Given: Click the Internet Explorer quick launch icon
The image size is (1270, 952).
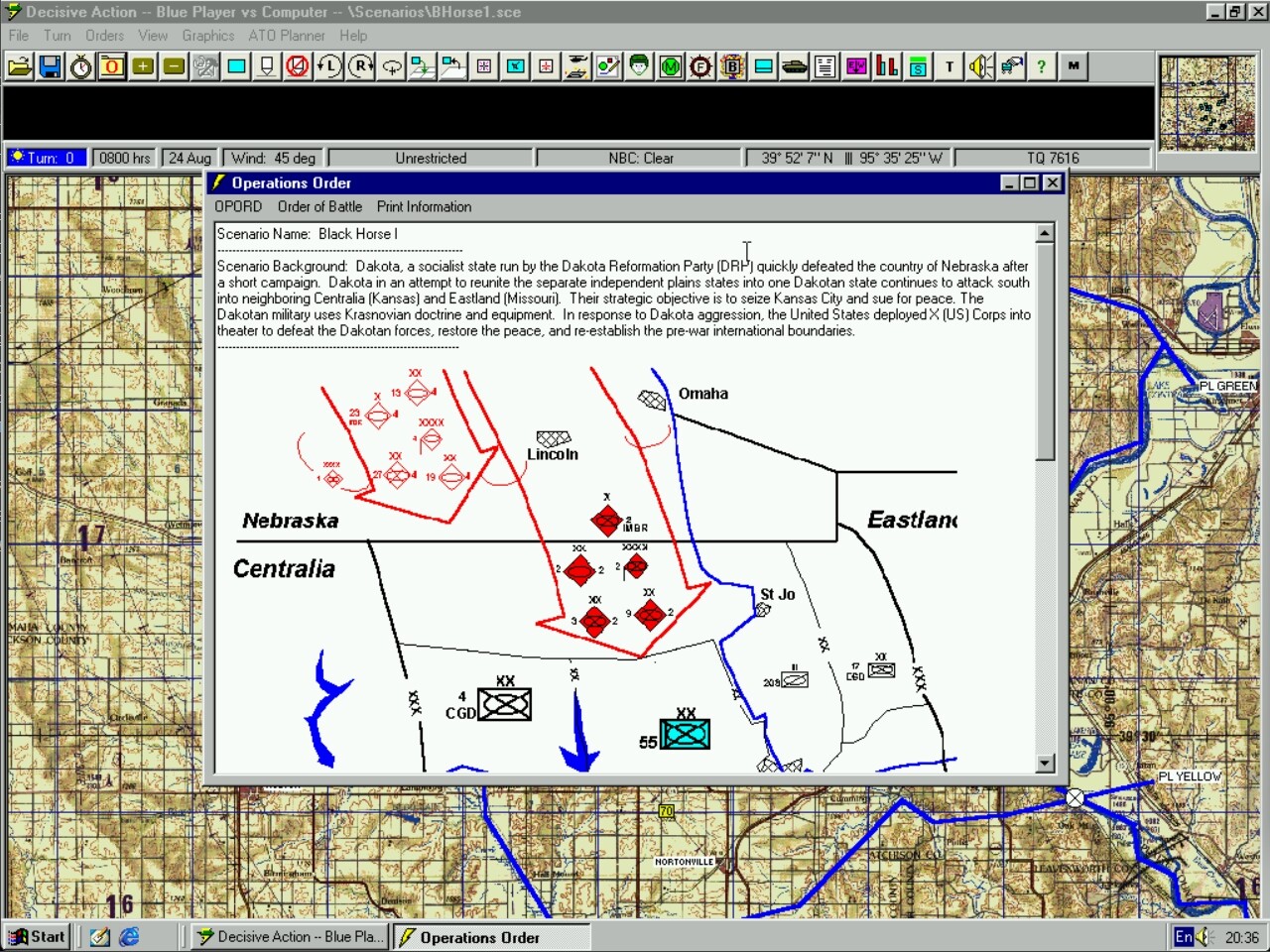Looking at the screenshot, I should [x=129, y=937].
